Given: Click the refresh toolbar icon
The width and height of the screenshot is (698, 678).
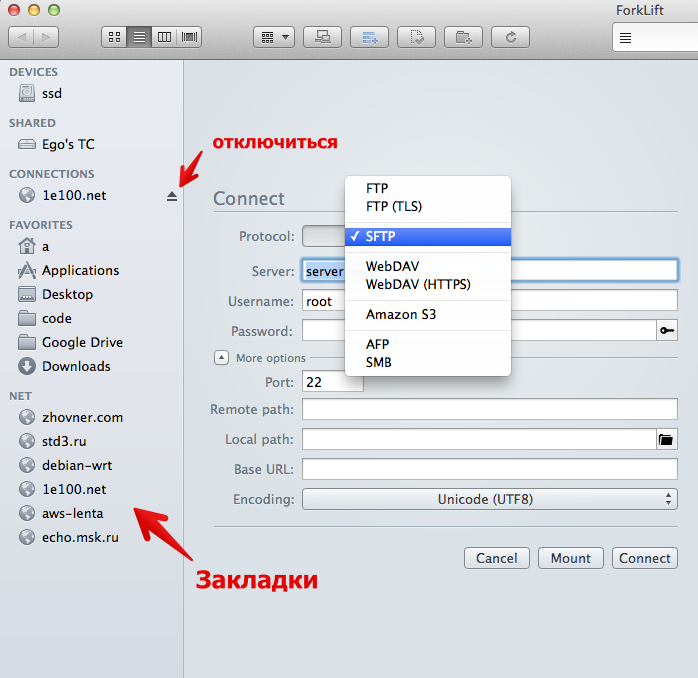Looking at the screenshot, I should [511, 37].
